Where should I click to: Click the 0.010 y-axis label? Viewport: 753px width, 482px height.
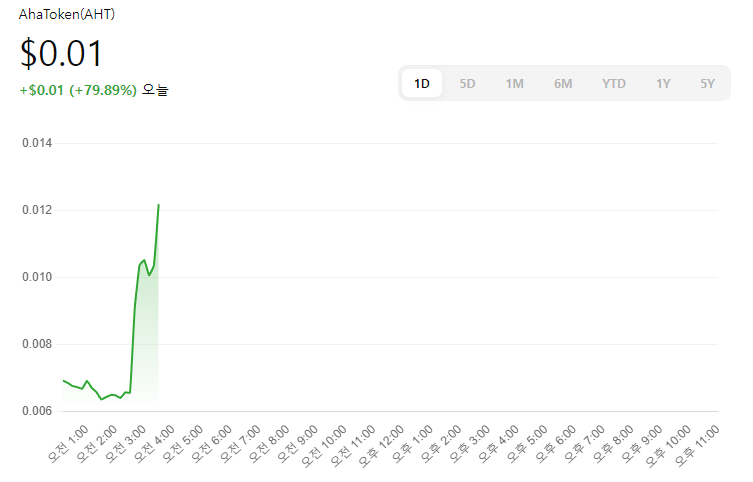[37, 277]
